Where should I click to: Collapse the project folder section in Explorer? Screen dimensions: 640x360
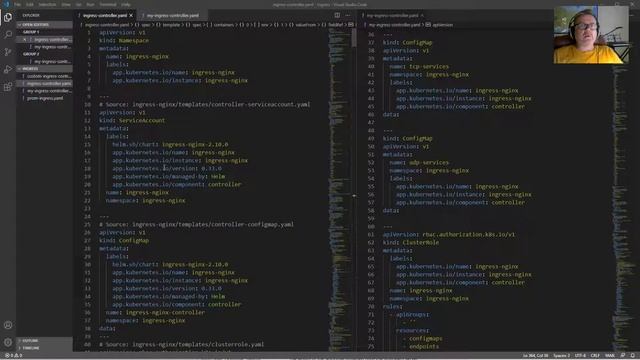click(44, 69)
